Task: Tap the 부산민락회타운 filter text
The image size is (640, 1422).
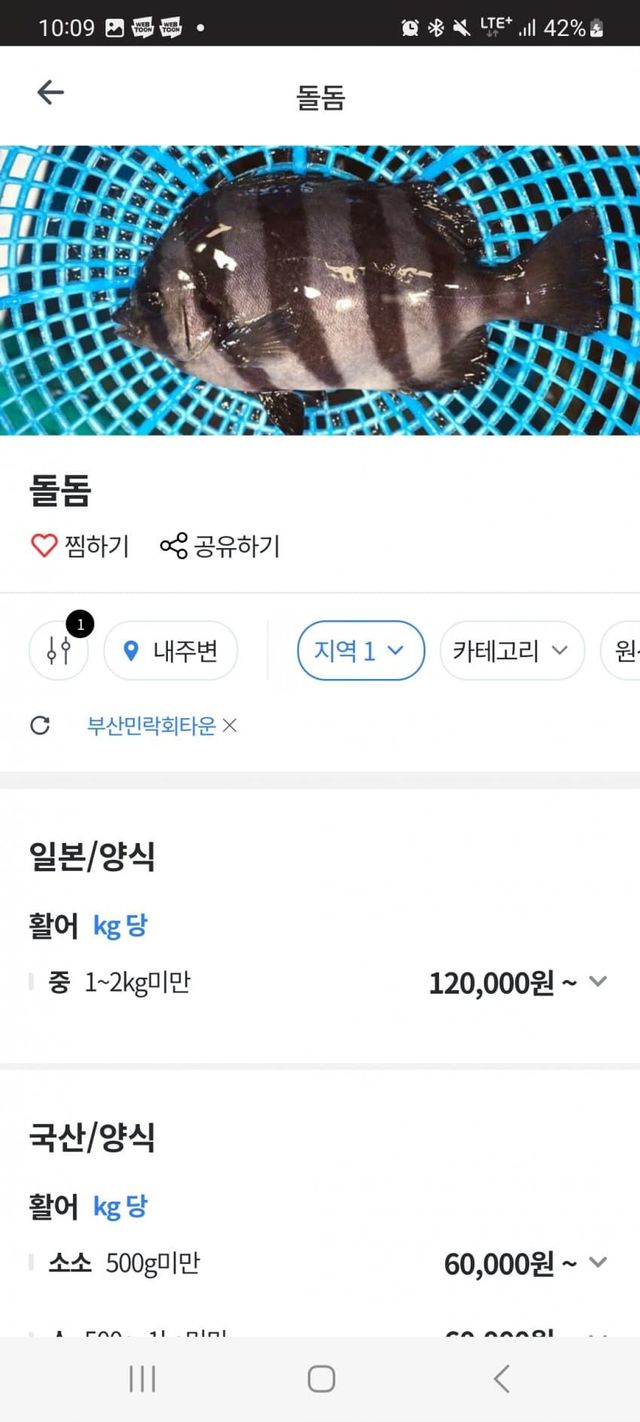Action: point(151,726)
